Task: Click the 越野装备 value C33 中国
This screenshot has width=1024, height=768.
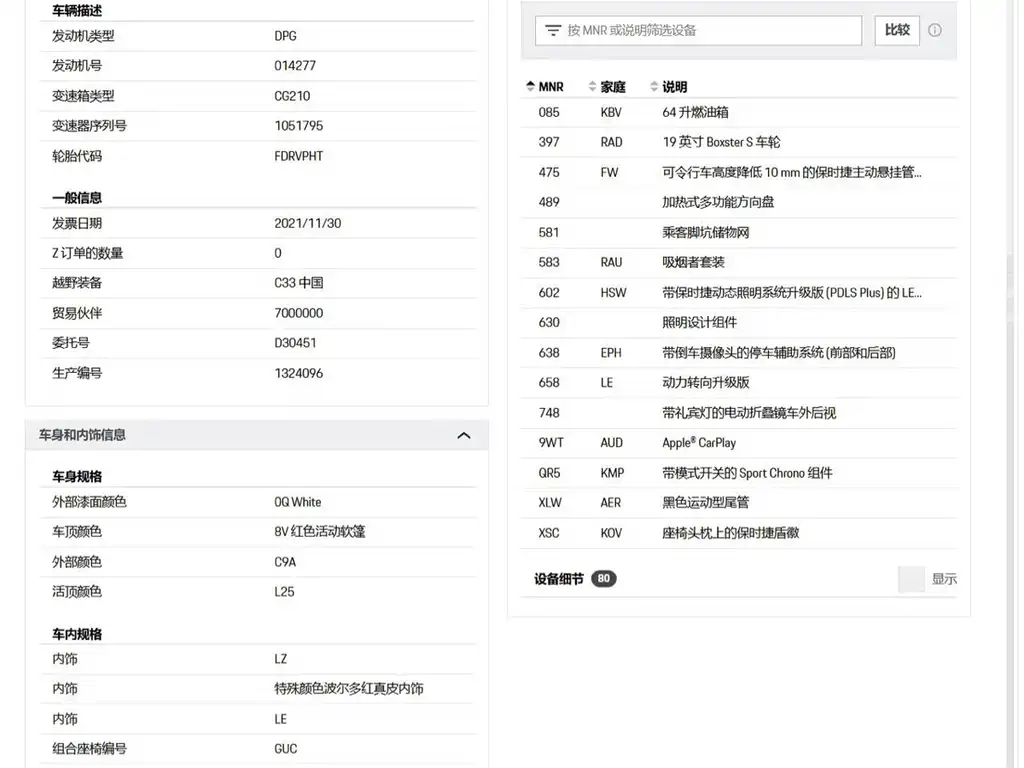Action: point(299,283)
